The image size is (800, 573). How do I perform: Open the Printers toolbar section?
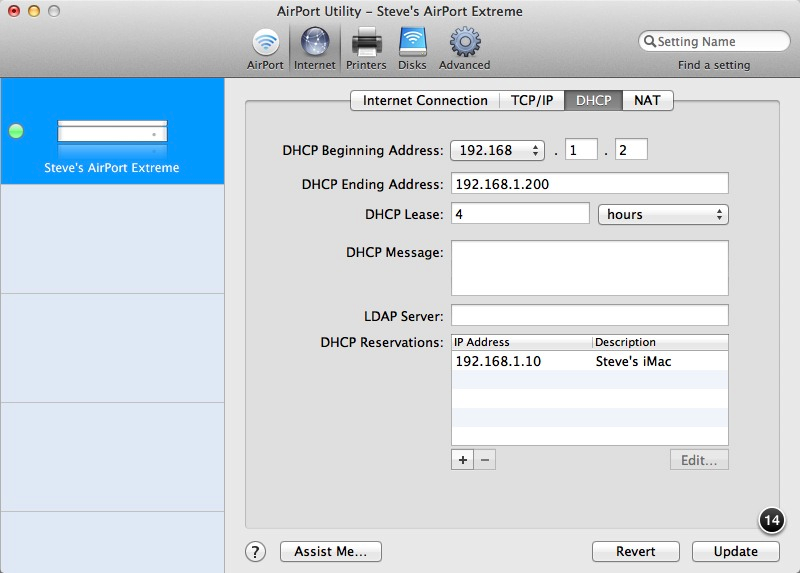coord(366,49)
